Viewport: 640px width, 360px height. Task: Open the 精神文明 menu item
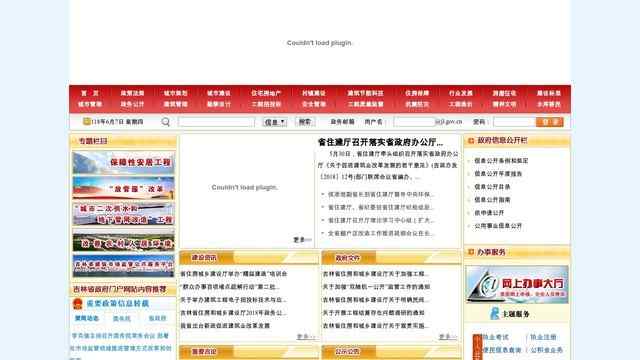(x=504, y=104)
